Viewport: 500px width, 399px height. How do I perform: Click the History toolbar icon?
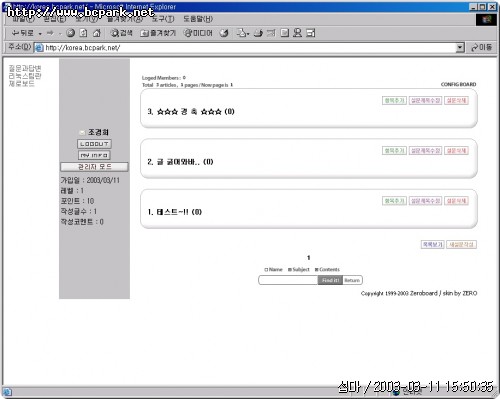[x=224, y=33]
